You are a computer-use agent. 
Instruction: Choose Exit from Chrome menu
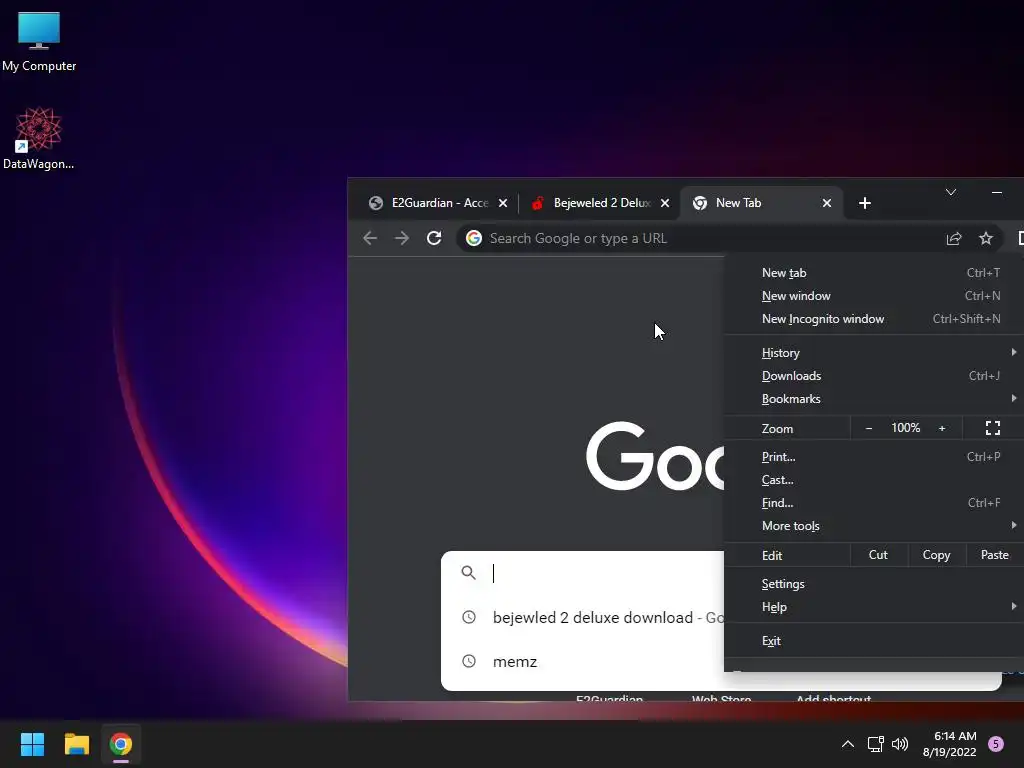click(875, 641)
